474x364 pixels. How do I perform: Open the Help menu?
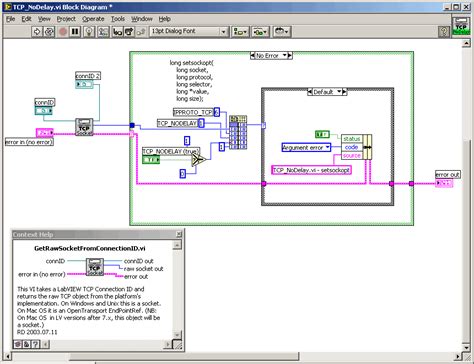pos(164,19)
